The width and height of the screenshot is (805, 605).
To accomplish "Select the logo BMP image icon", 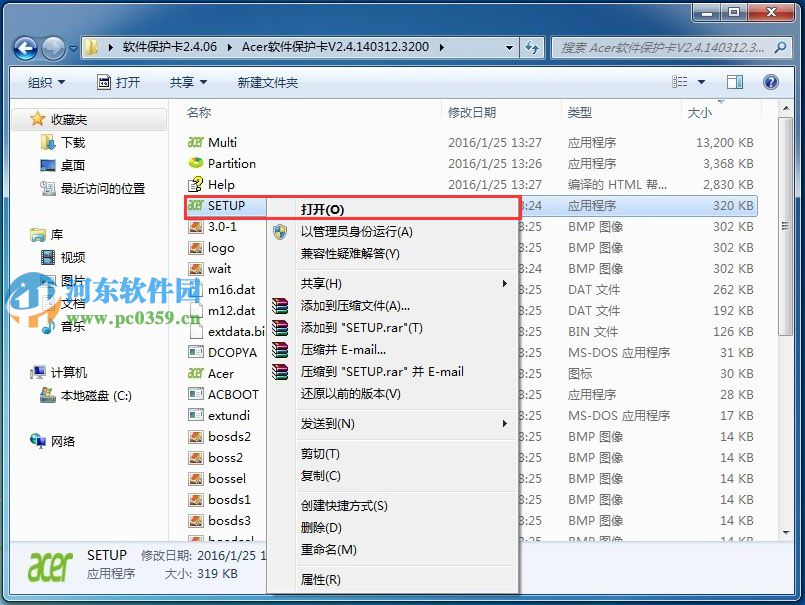I will 194,247.
